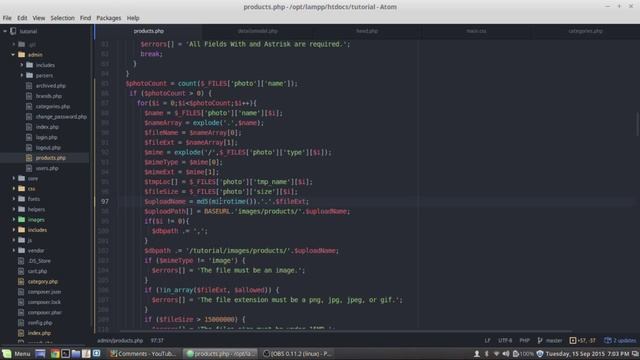Switch to the head.php tab

click(x=367, y=31)
